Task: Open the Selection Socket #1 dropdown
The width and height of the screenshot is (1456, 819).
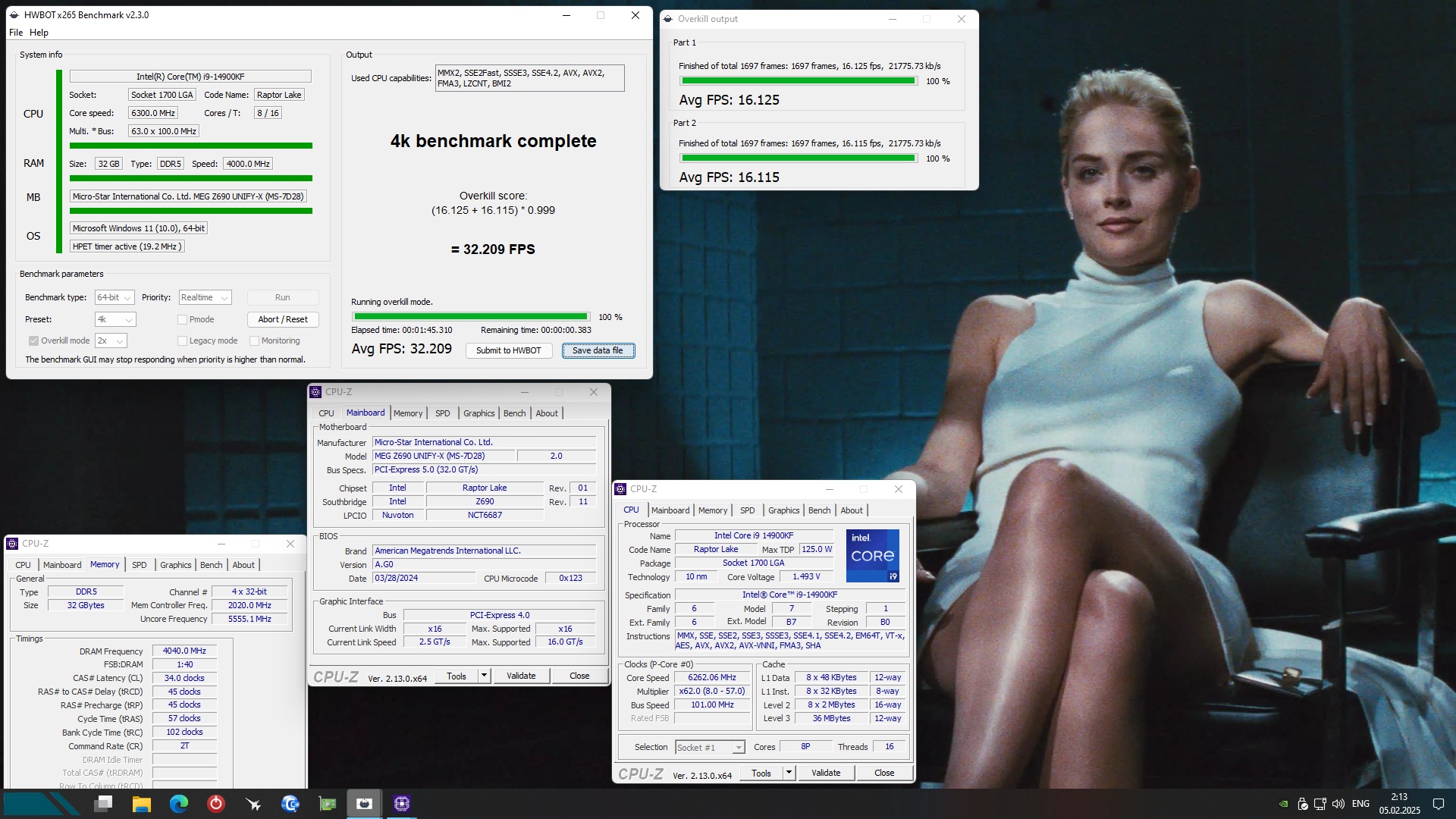Action: point(710,748)
